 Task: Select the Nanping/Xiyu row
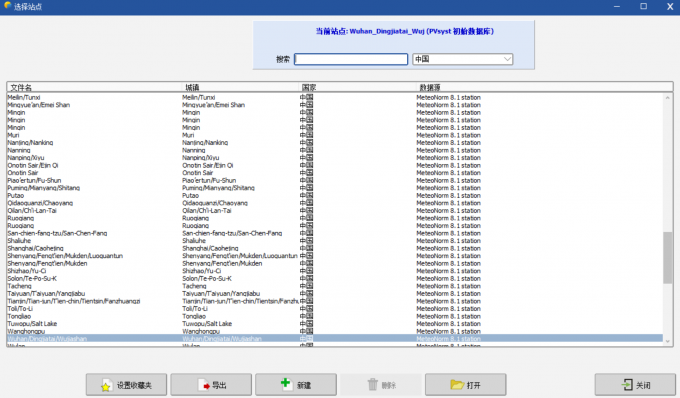335,158
